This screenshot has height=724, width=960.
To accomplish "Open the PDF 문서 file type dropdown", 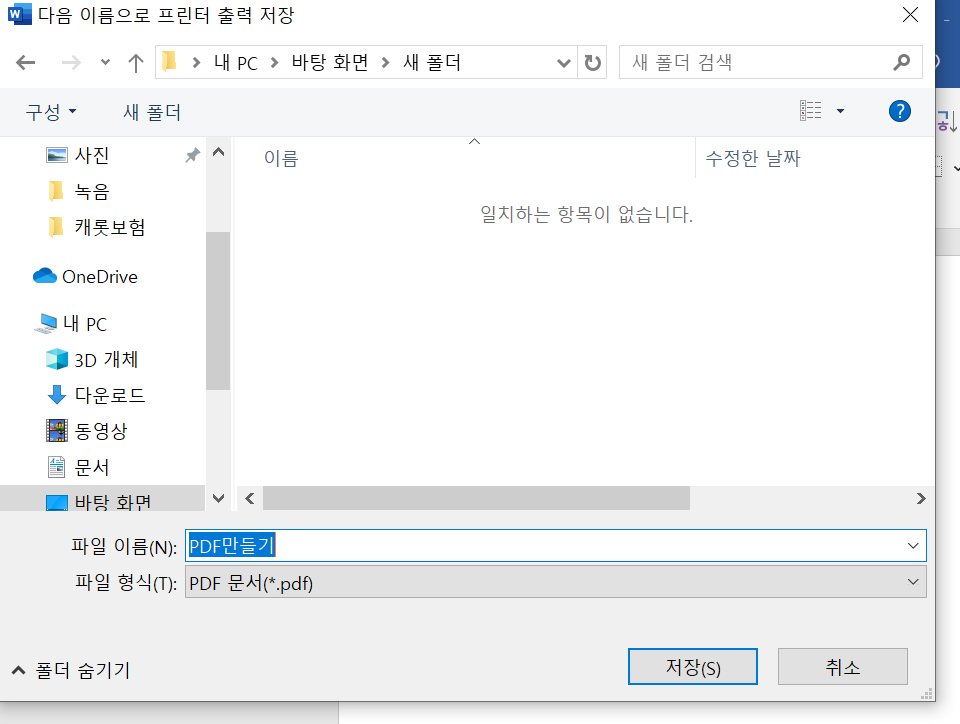I will tap(911, 581).
